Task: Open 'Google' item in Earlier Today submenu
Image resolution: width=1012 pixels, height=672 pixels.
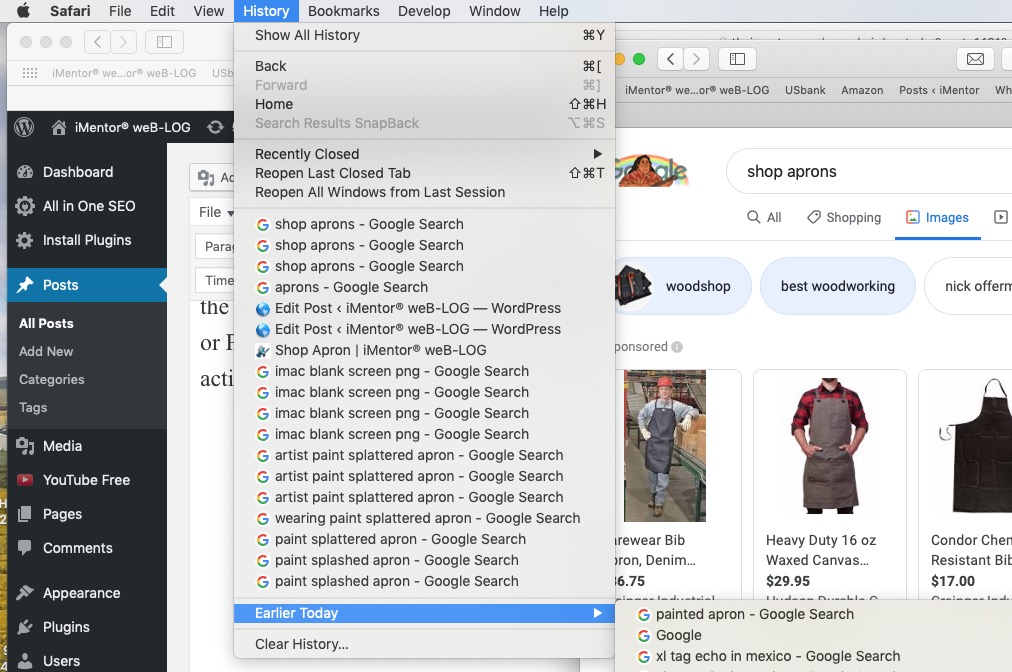Action: [x=813, y=635]
